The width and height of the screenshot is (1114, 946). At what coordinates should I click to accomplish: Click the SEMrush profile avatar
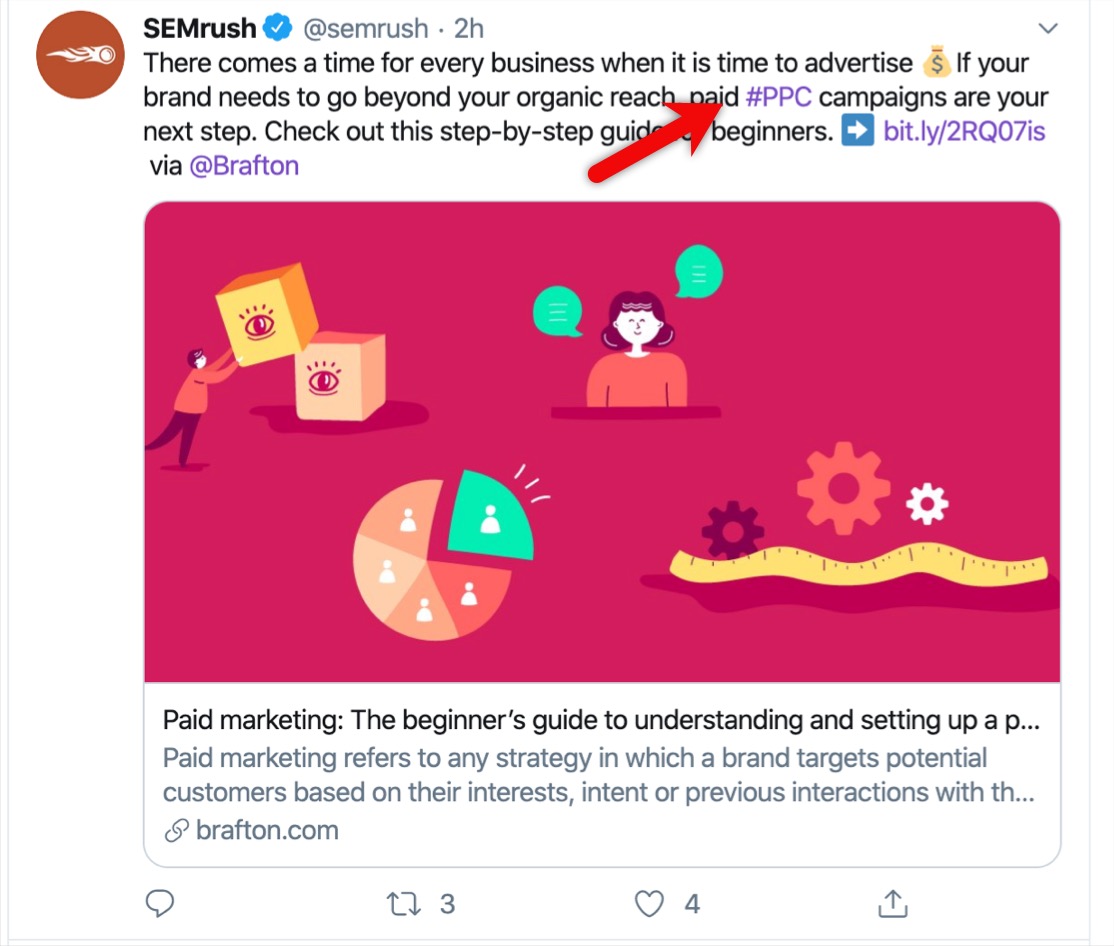click(80, 55)
